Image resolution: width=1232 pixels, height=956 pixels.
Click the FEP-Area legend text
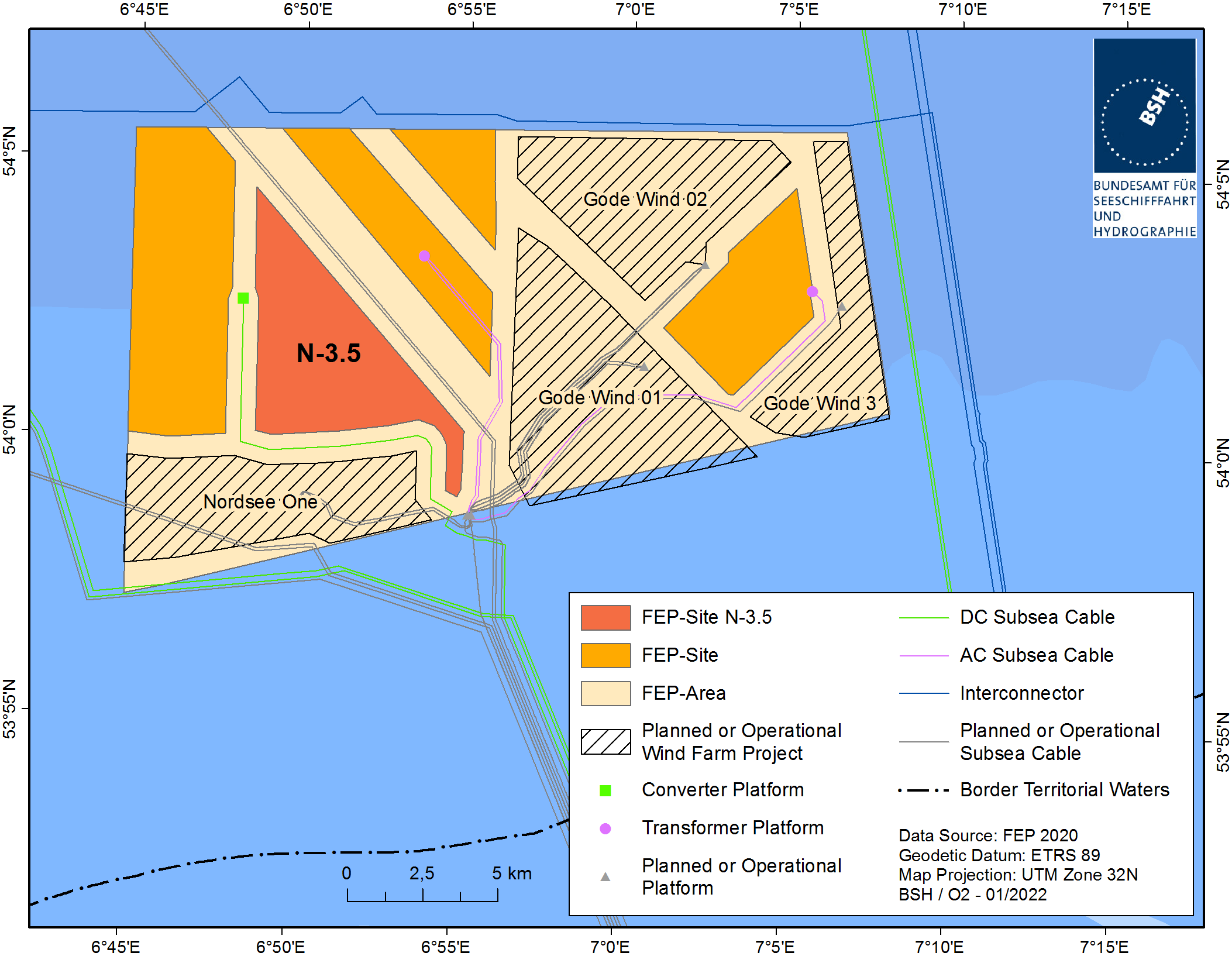pos(684,693)
